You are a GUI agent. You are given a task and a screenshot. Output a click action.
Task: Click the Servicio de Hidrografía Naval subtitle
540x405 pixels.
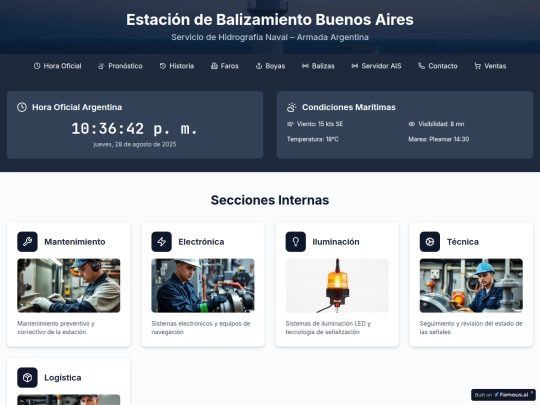click(x=270, y=37)
